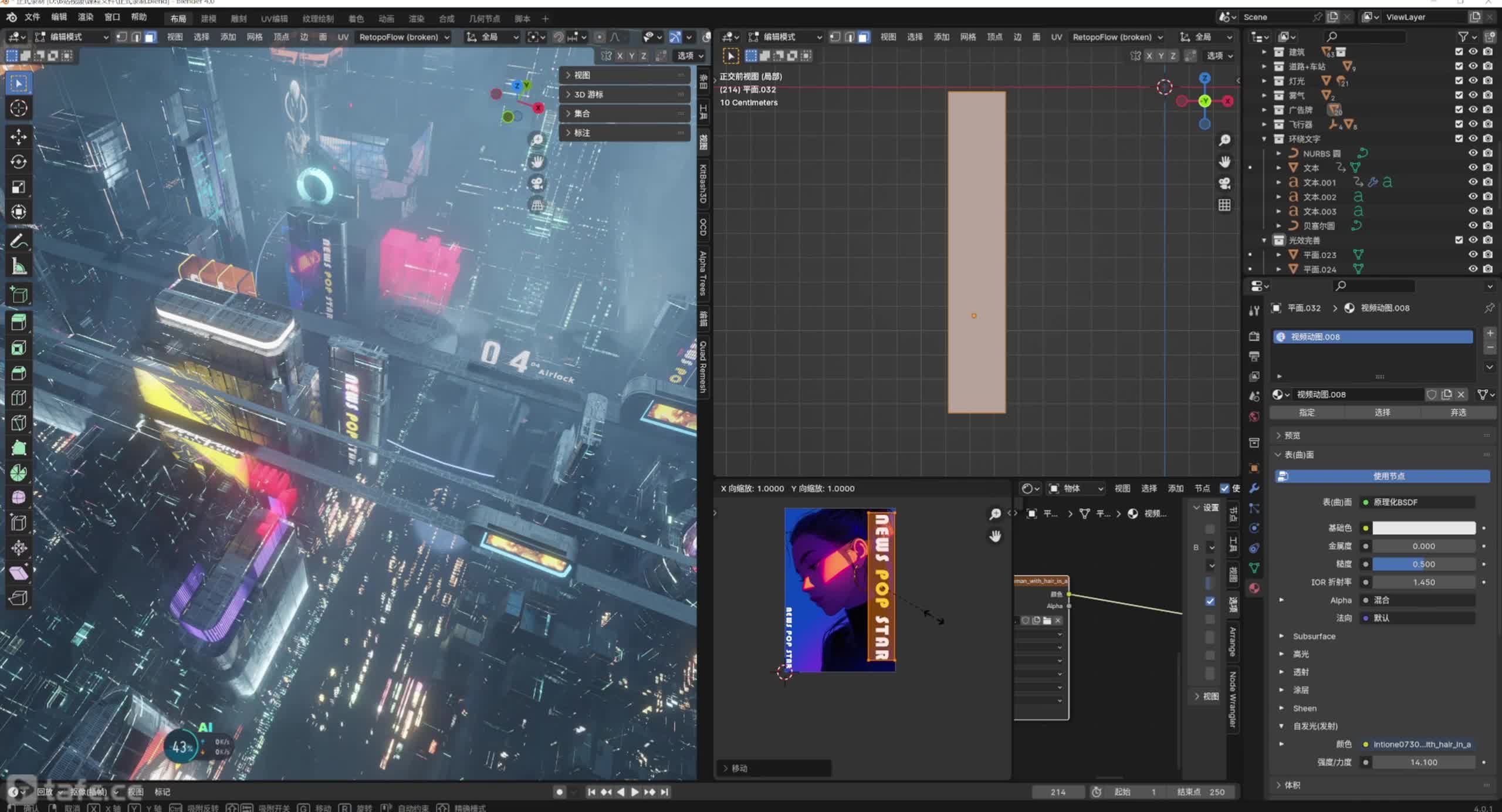Expand the 3D 游标 panel
Image resolution: width=1502 pixels, height=812 pixels.
coord(624,94)
